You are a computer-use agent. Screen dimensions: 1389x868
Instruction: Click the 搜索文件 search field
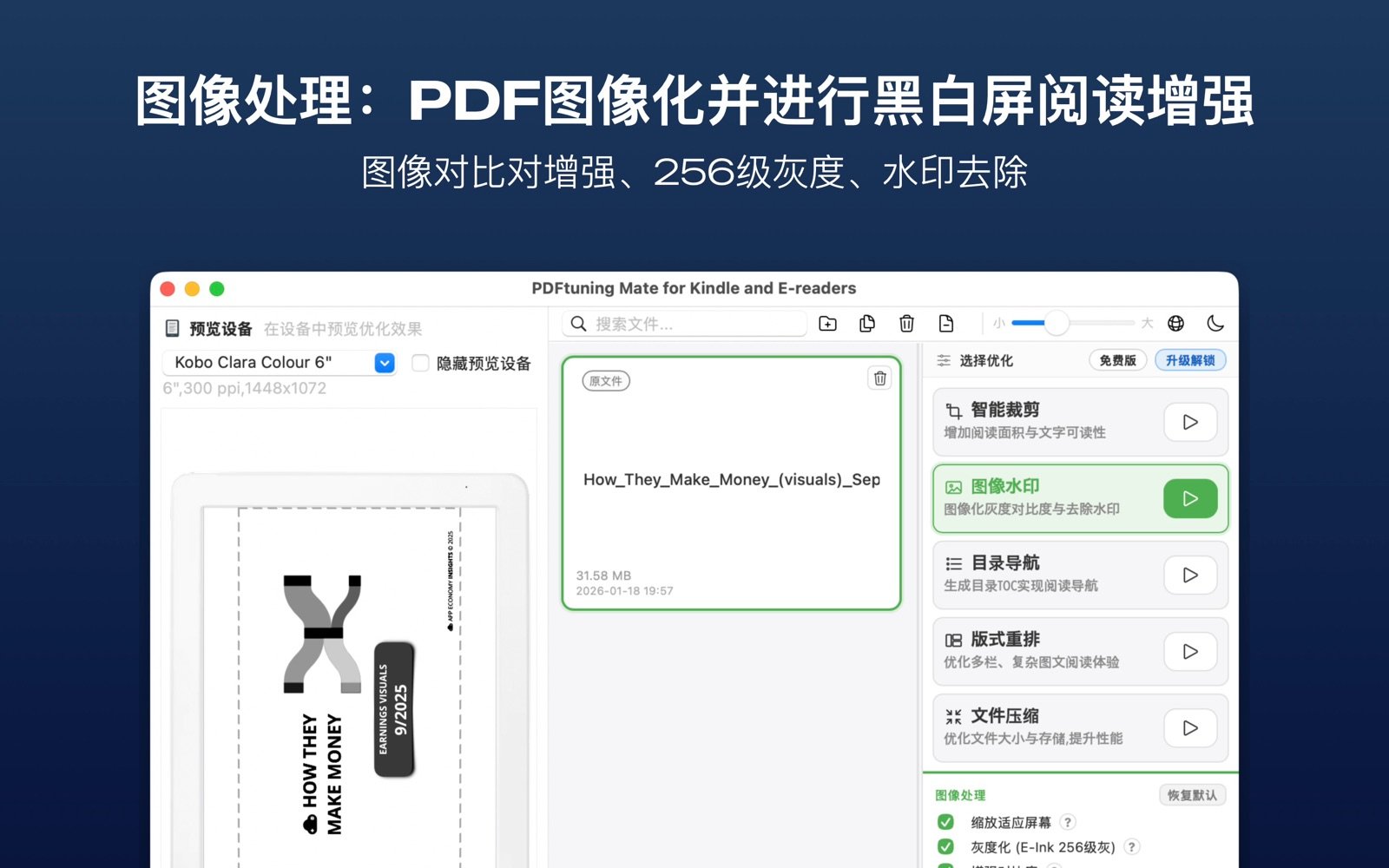685,324
